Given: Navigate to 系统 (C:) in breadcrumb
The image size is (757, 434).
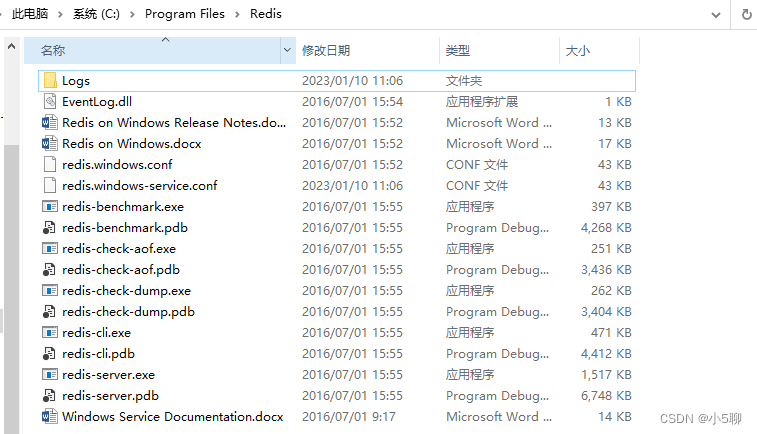Looking at the screenshot, I should (x=99, y=15).
